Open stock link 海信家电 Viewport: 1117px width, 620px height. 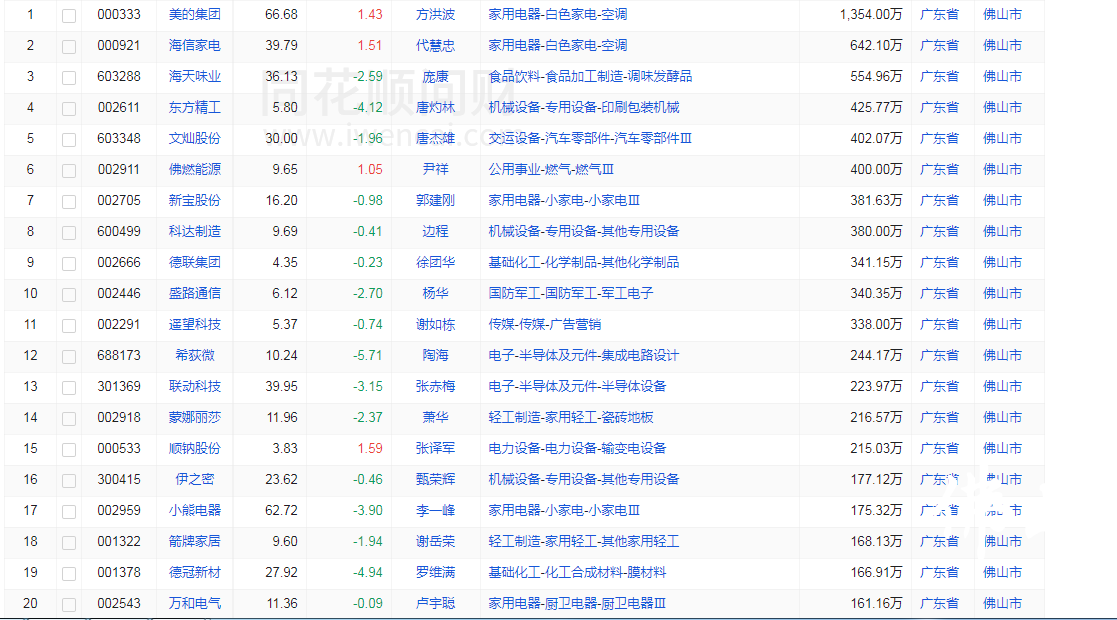(x=194, y=46)
